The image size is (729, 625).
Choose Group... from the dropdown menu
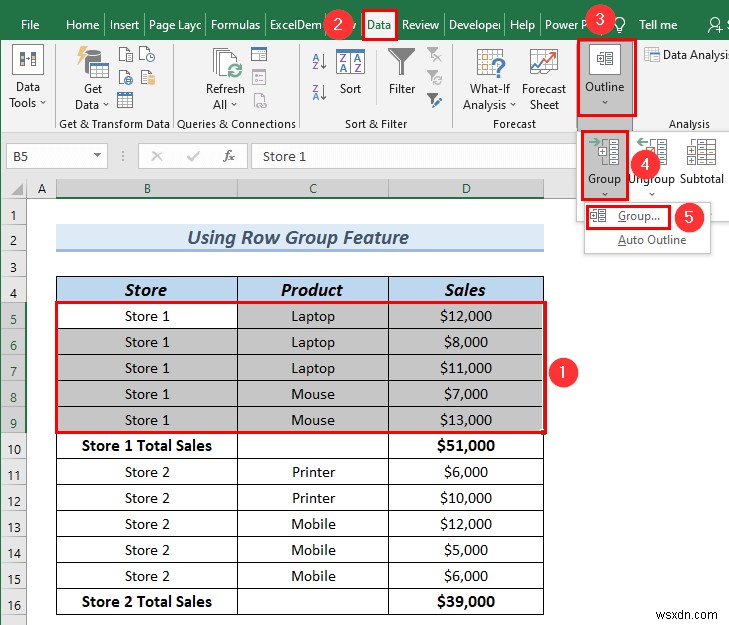pyautogui.click(x=627, y=216)
